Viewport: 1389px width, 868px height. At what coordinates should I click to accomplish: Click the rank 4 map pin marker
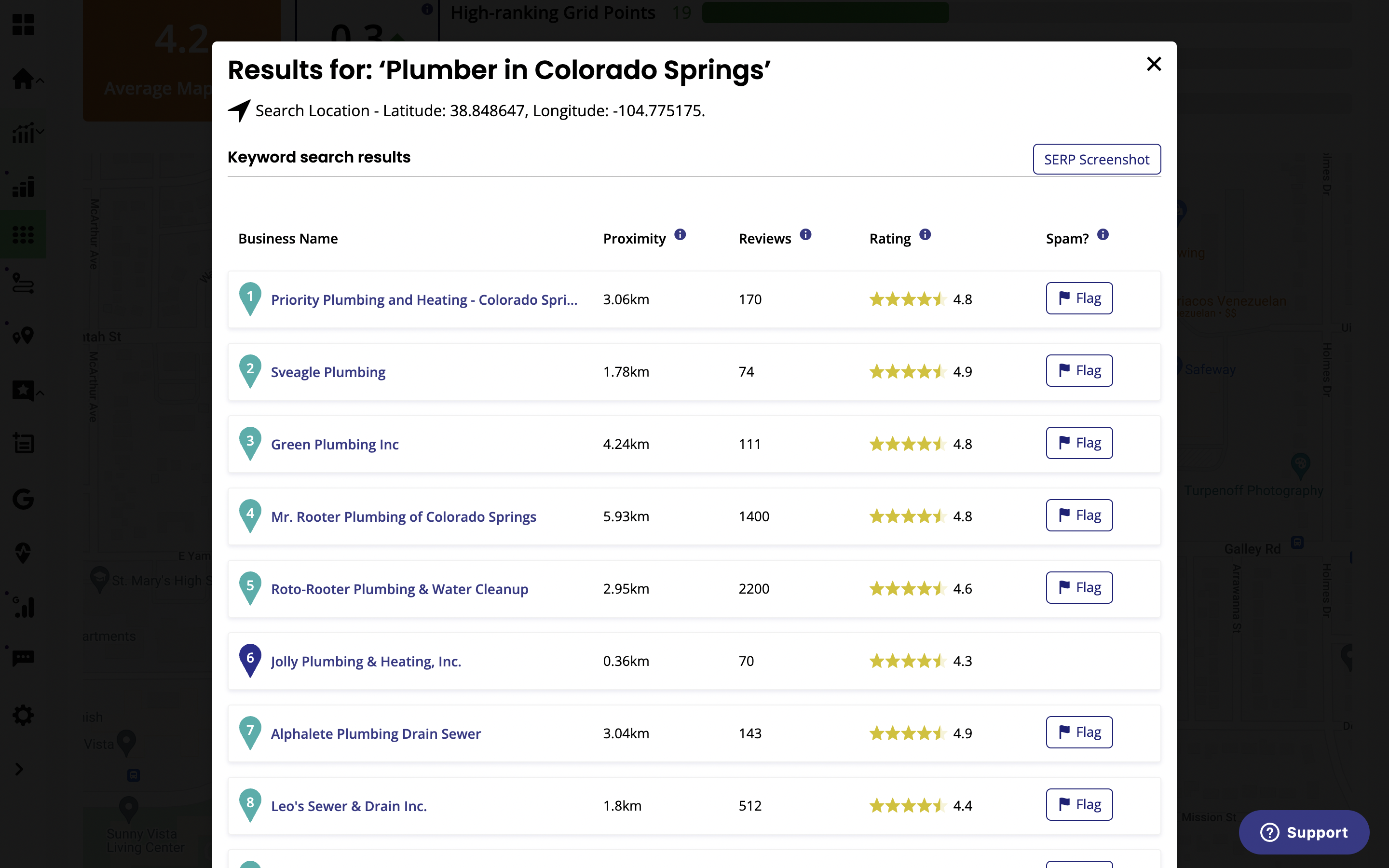pyautogui.click(x=250, y=516)
